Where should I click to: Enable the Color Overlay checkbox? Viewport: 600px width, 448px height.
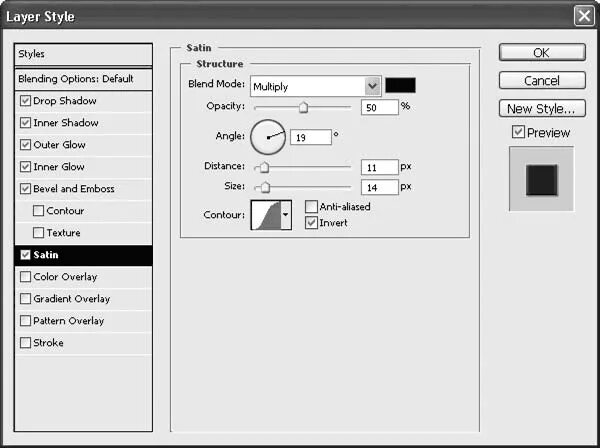click(25, 277)
